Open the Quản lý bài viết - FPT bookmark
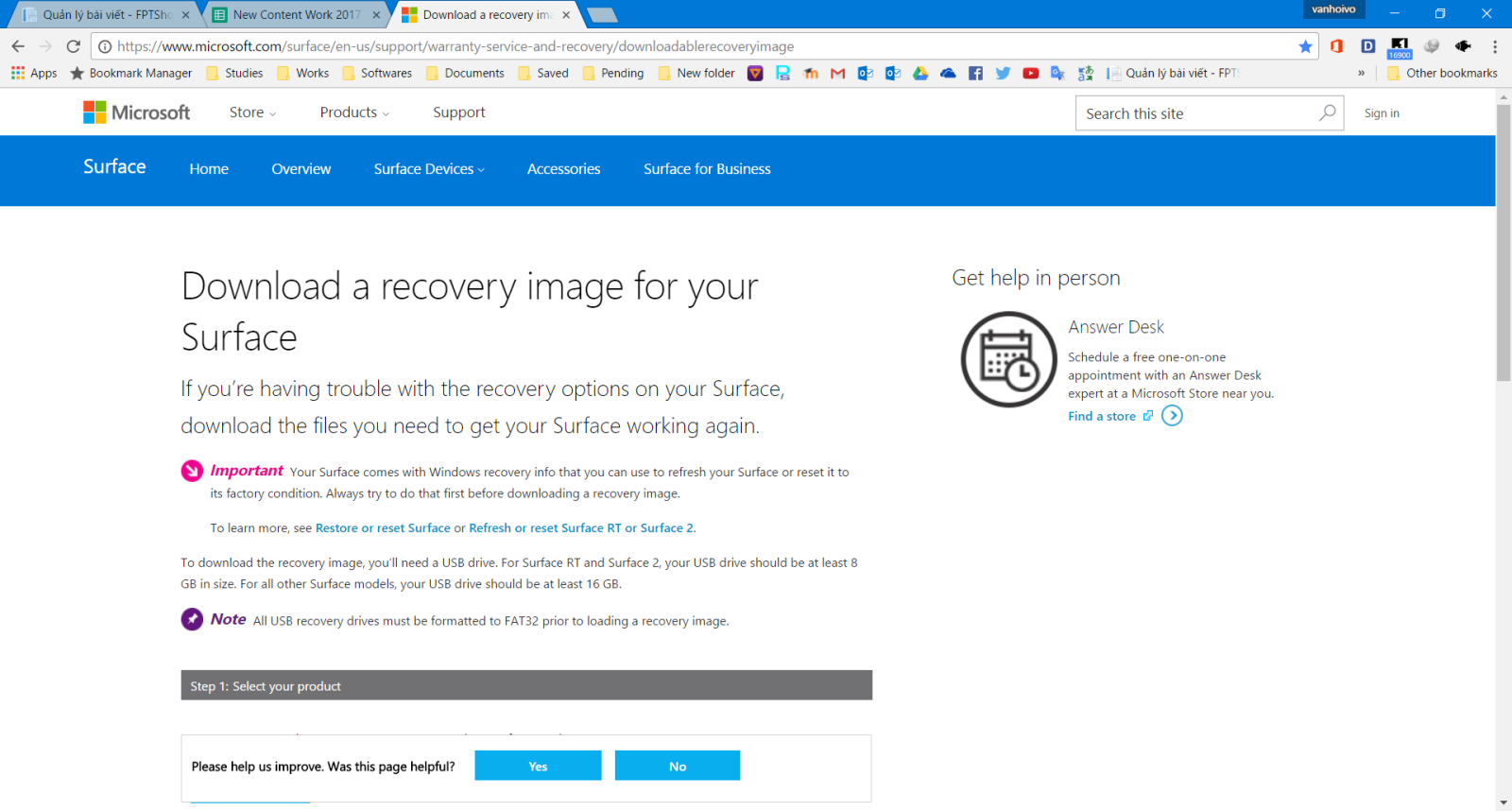1512x811 pixels. pyautogui.click(x=1173, y=73)
